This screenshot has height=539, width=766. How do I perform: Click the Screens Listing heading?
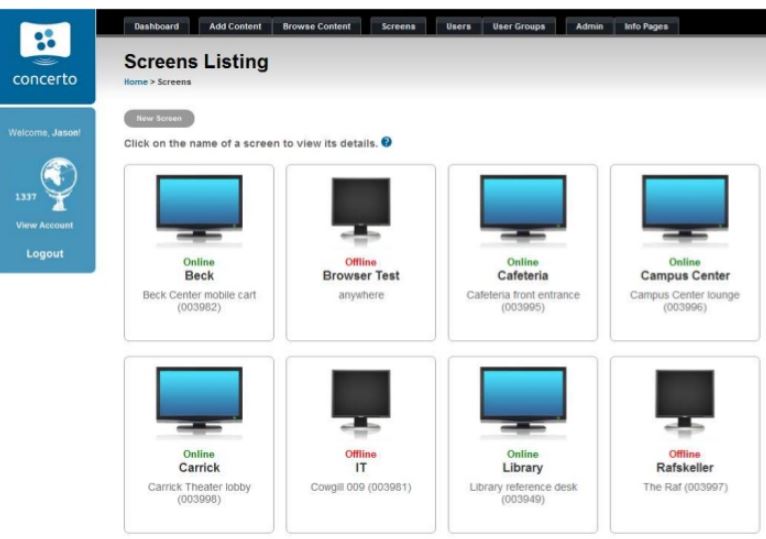click(x=196, y=62)
